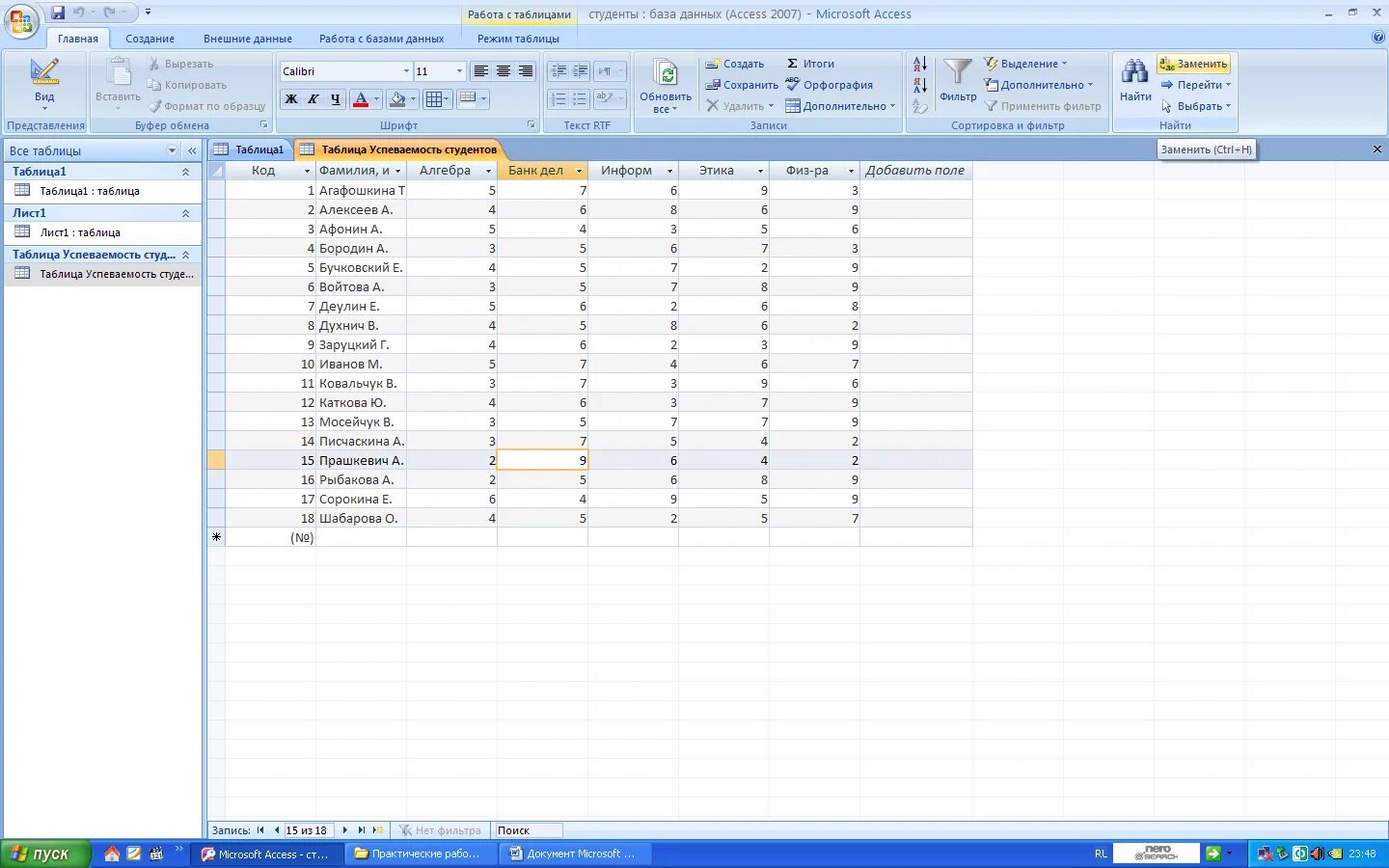The height and width of the screenshot is (868, 1389).
Task: Open Работа с базами данных tab
Action: coord(381,39)
